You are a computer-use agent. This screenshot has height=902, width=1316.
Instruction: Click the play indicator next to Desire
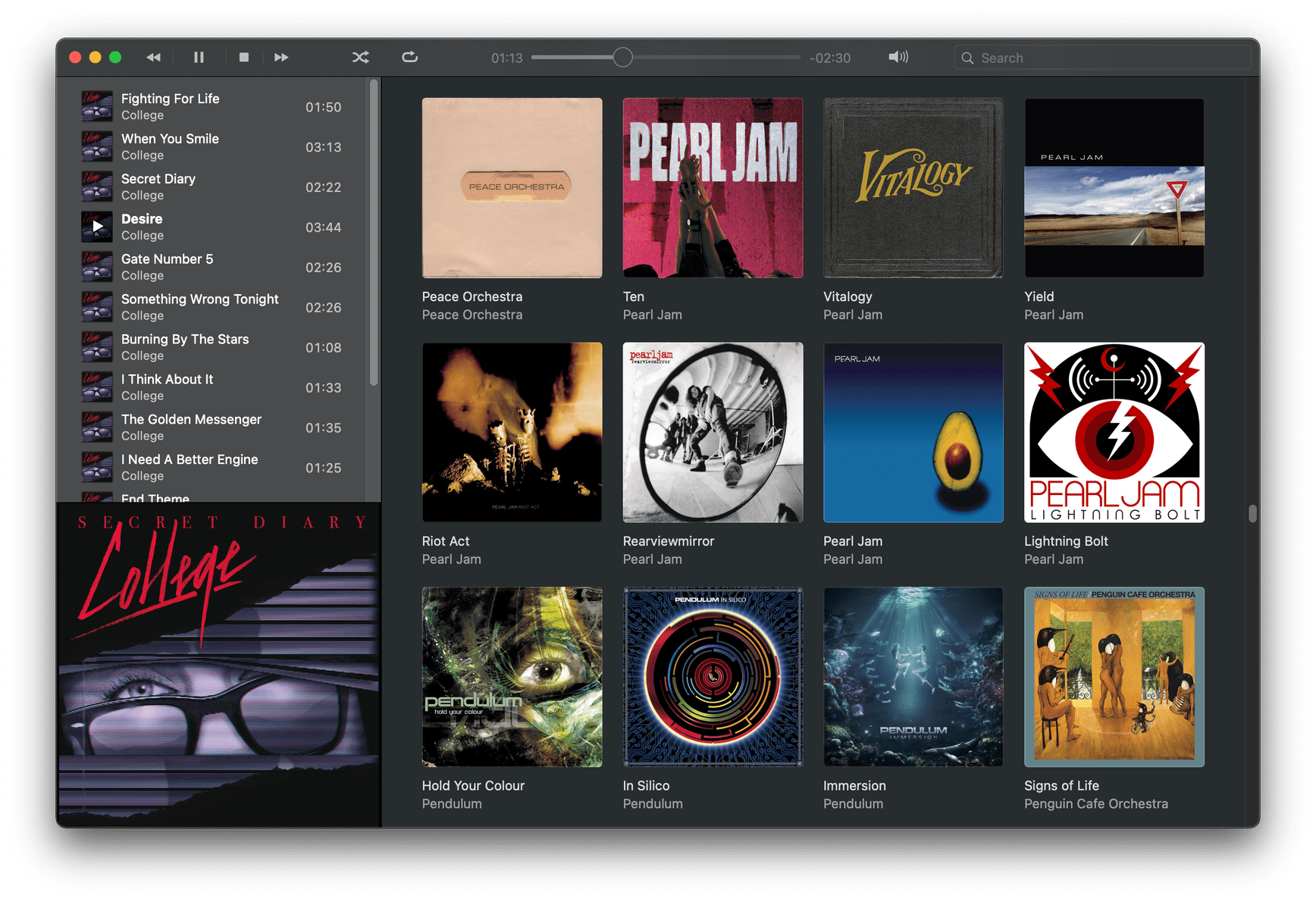click(x=97, y=226)
